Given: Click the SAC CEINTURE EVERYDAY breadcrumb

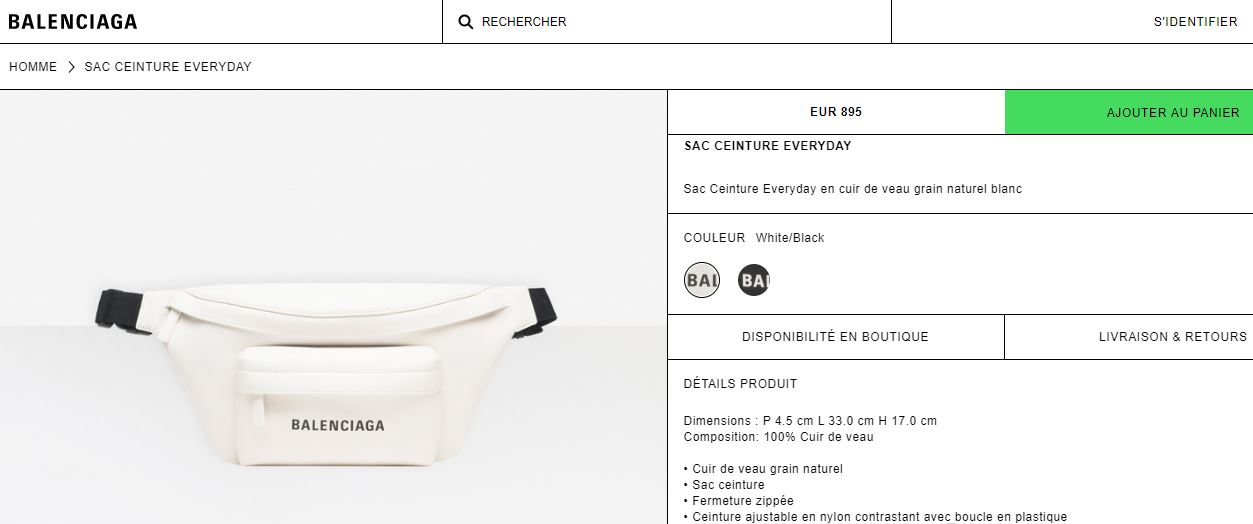Looking at the screenshot, I should 168,67.
